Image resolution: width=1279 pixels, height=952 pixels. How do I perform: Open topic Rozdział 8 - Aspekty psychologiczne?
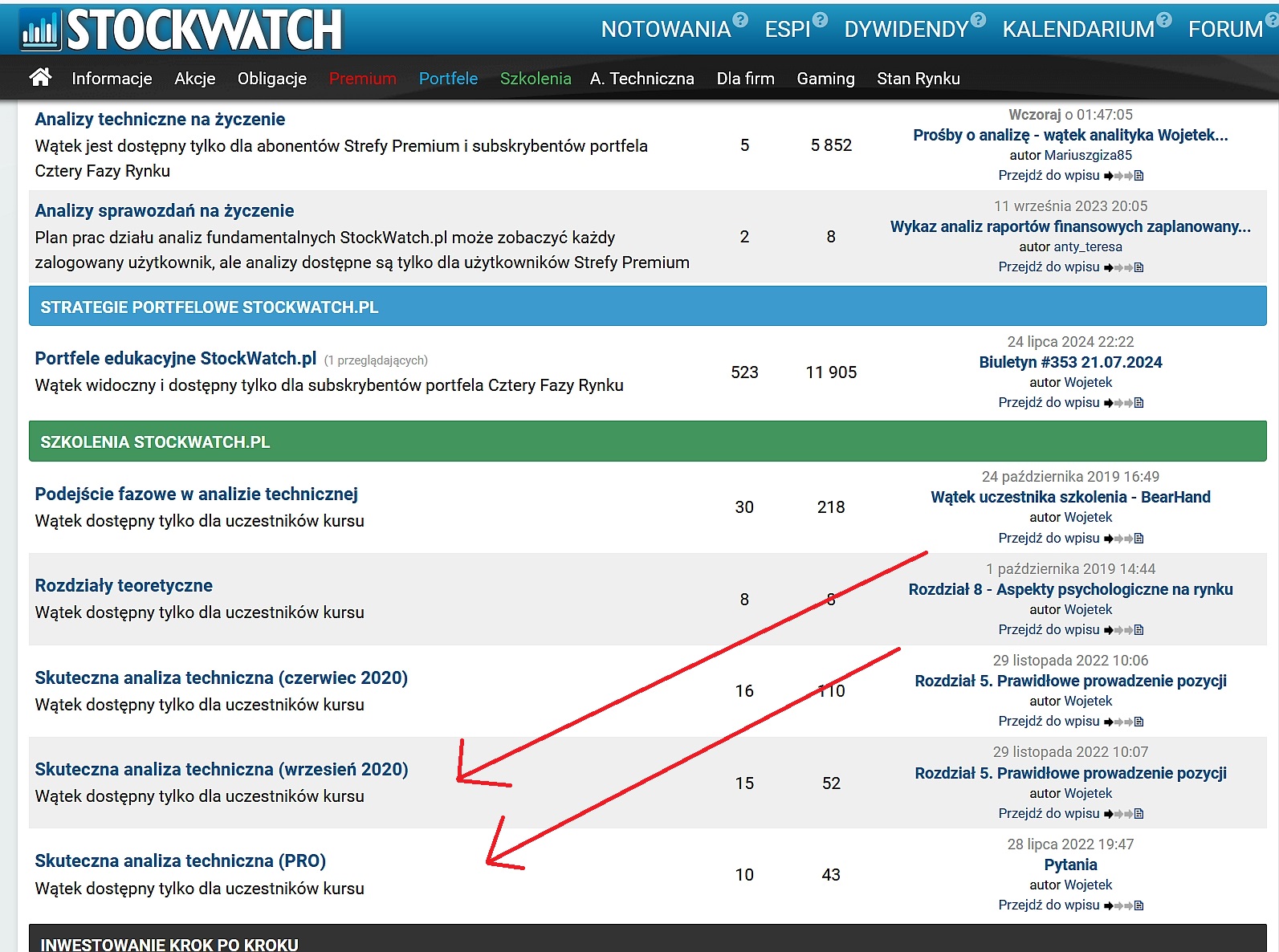click(x=1070, y=589)
